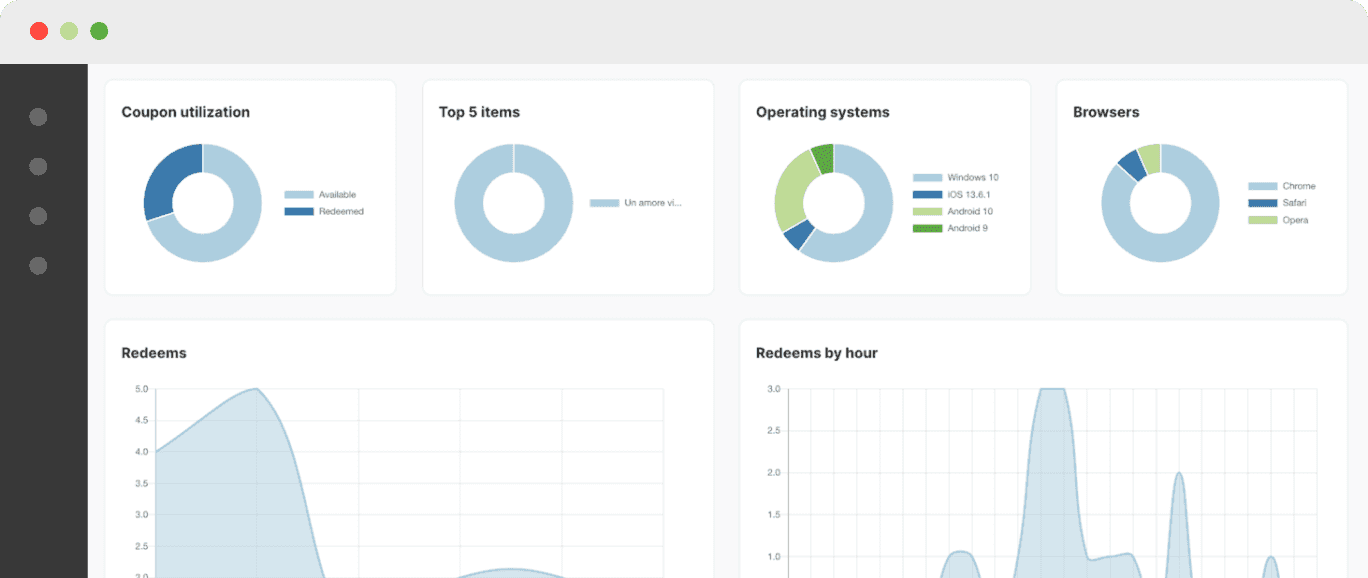Click the 'Browsers' card title

pyautogui.click(x=1106, y=112)
